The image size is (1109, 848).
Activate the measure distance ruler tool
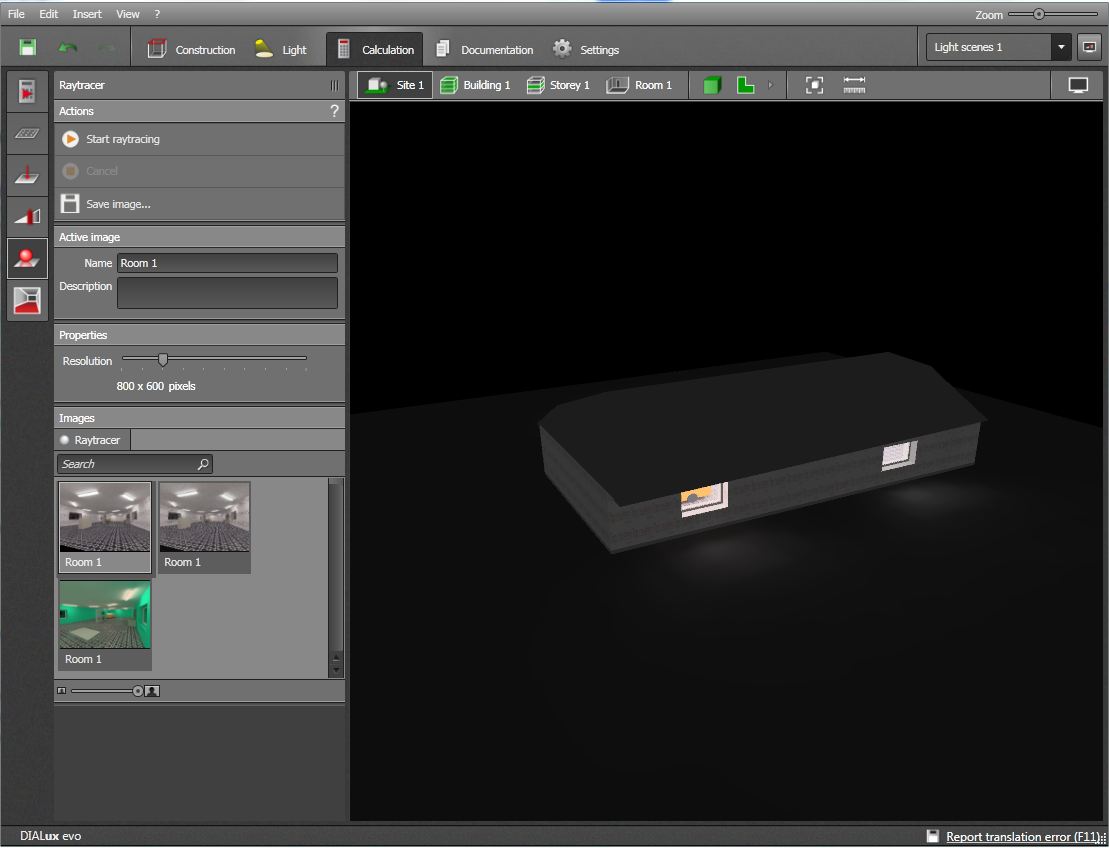pos(854,85)
